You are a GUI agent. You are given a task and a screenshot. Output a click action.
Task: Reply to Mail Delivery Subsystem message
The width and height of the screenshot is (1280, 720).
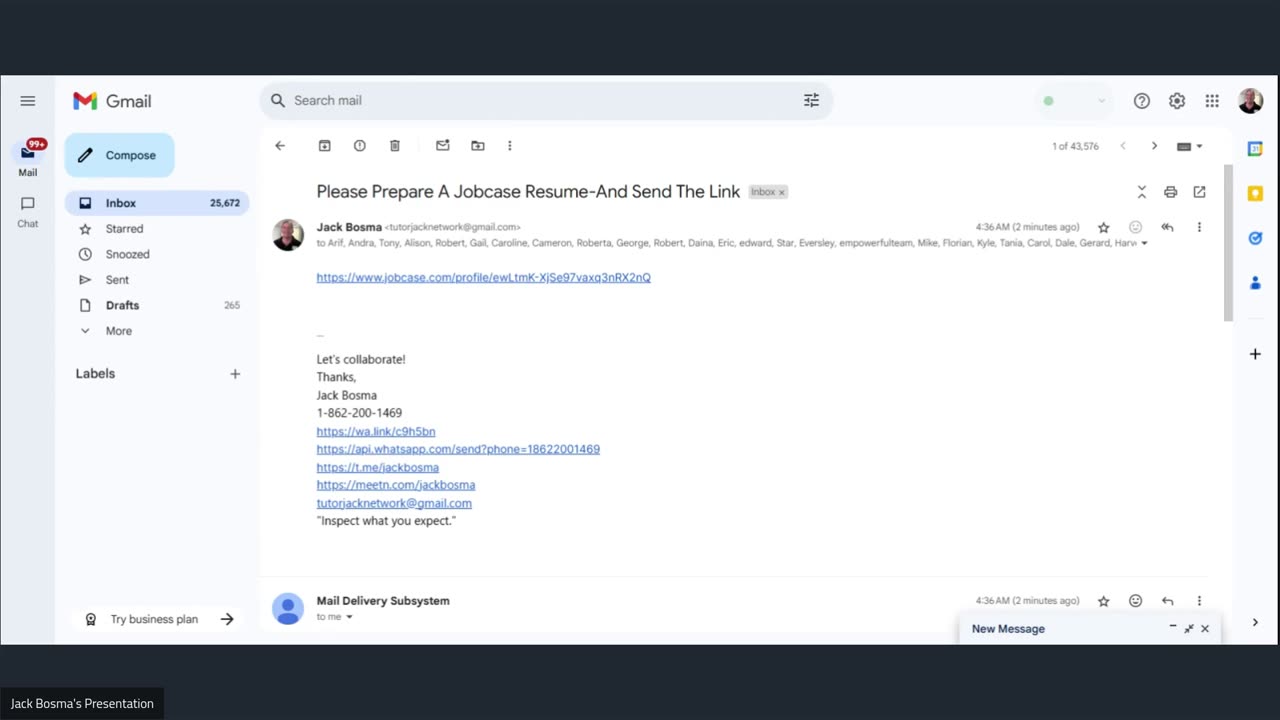(1167, 601)
